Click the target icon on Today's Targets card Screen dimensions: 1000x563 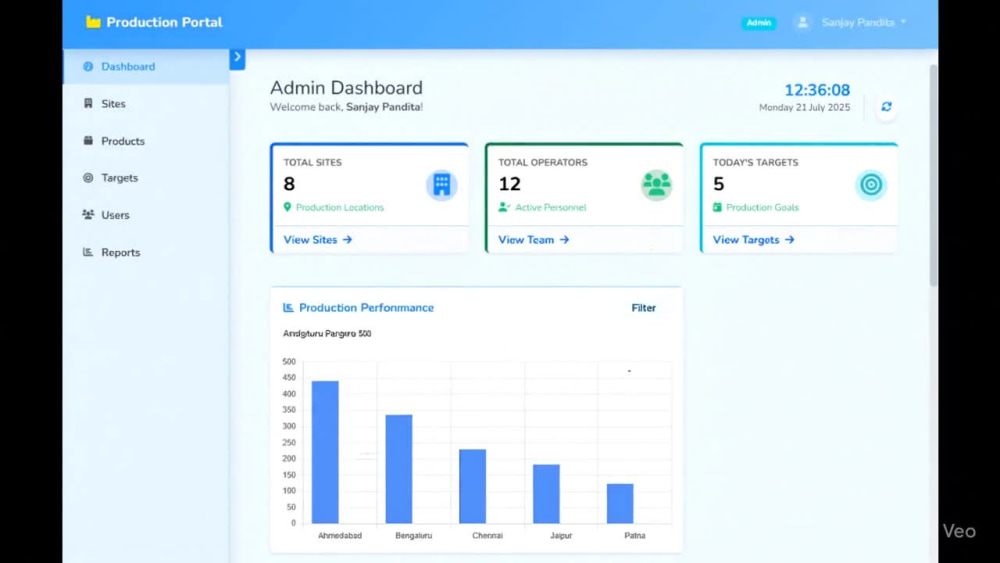pos(871,185)
